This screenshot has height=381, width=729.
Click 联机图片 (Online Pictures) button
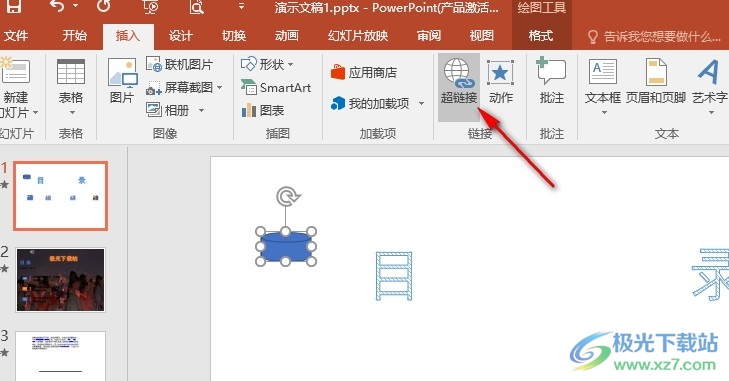tap(180, 64)
